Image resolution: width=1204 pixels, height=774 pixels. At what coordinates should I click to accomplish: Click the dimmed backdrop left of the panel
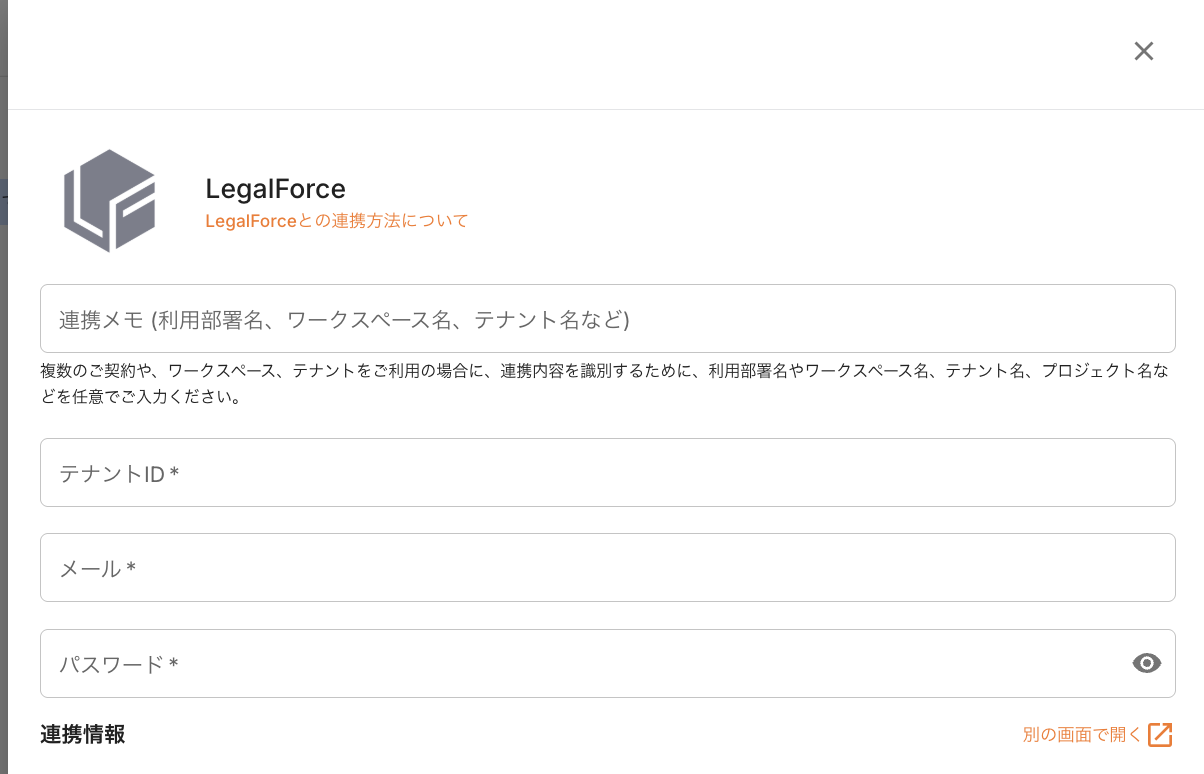(3, 400)
